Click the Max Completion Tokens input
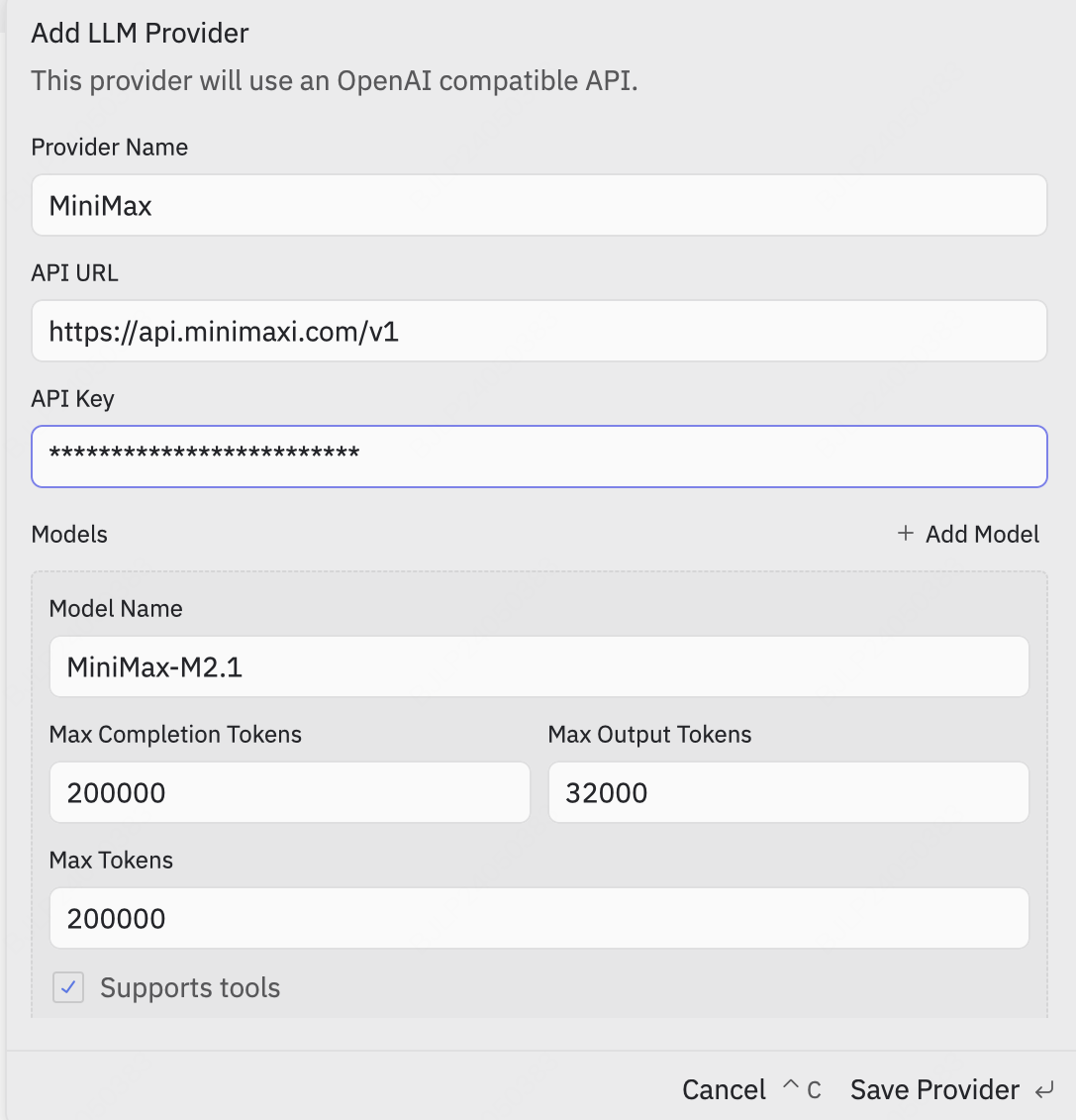Image resolution: width=1076 pixels, height=1120 pixels. click(x=289, y=792)
